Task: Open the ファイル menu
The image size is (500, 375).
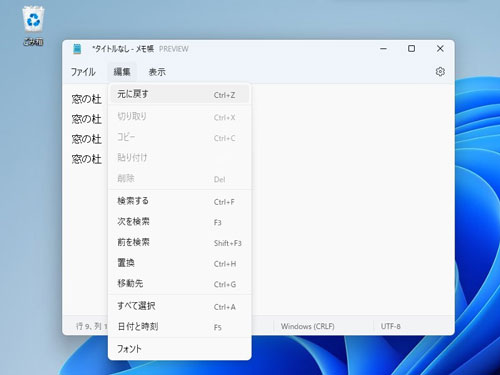Action: coord(83,72)
